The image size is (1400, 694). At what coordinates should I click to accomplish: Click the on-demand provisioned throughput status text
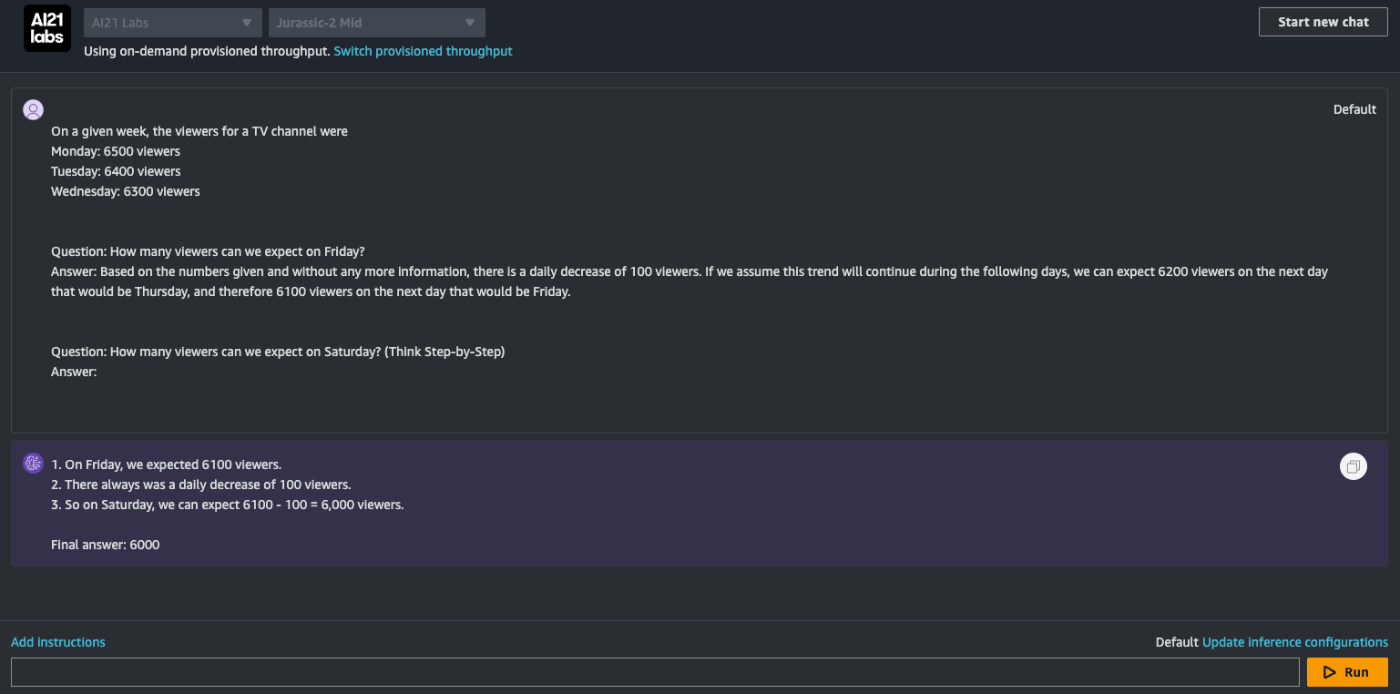click(x=207, y=51)
